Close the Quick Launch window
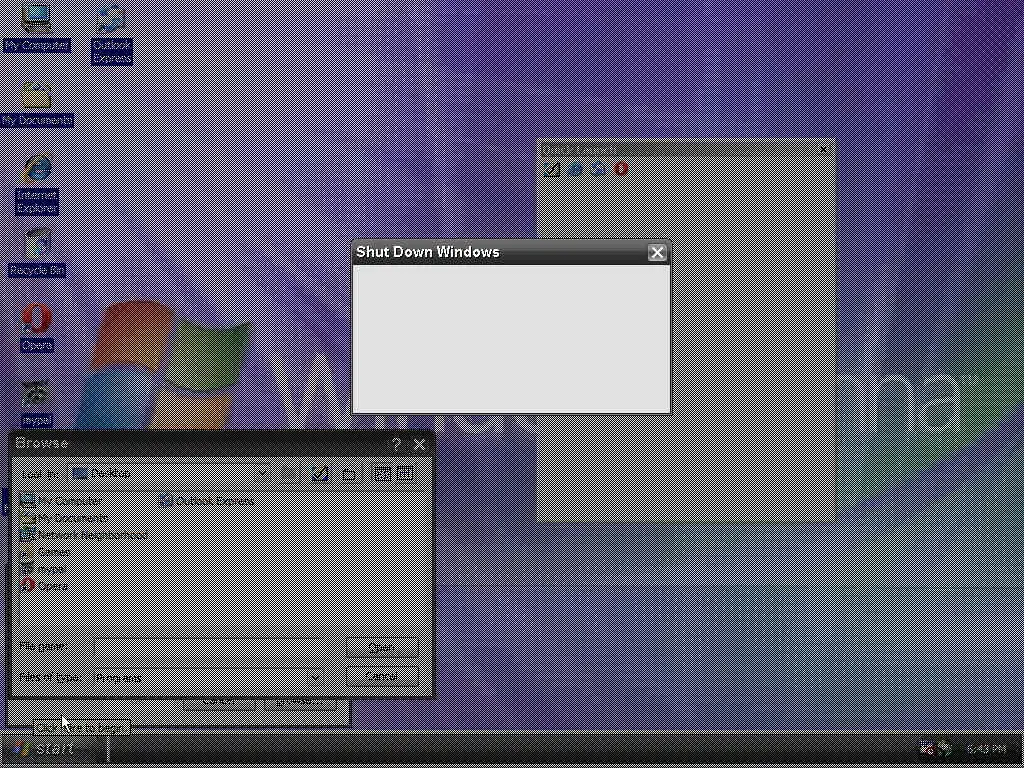The width and height of the screenshot is (1024, 768). pos(823,150)
